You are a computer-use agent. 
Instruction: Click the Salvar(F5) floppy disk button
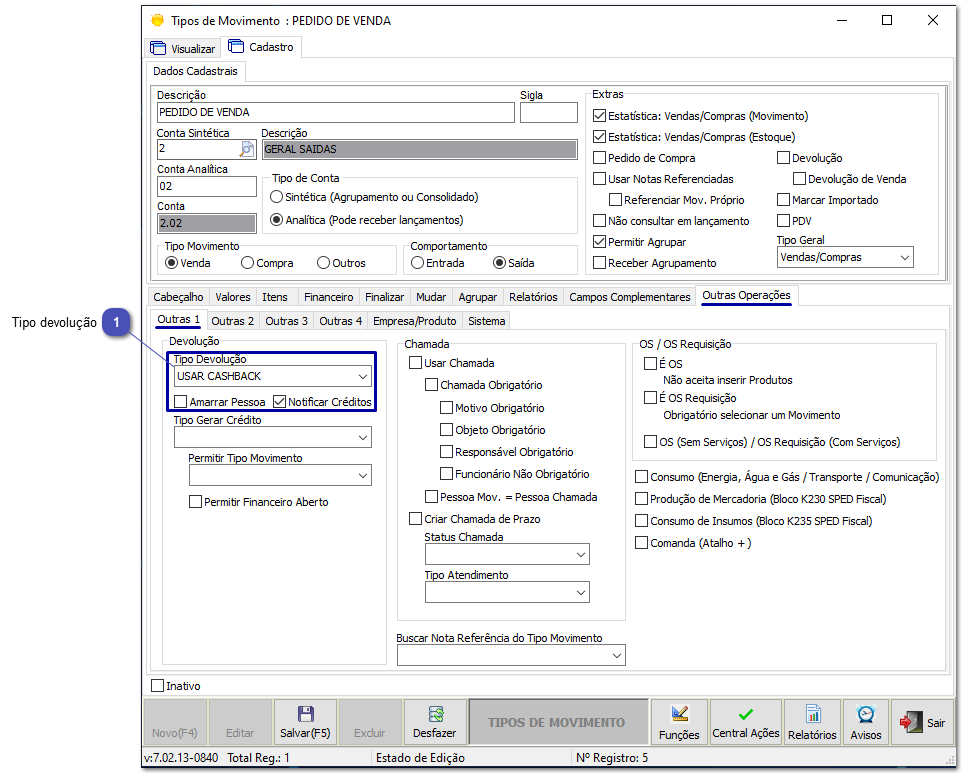click(305, 722)
